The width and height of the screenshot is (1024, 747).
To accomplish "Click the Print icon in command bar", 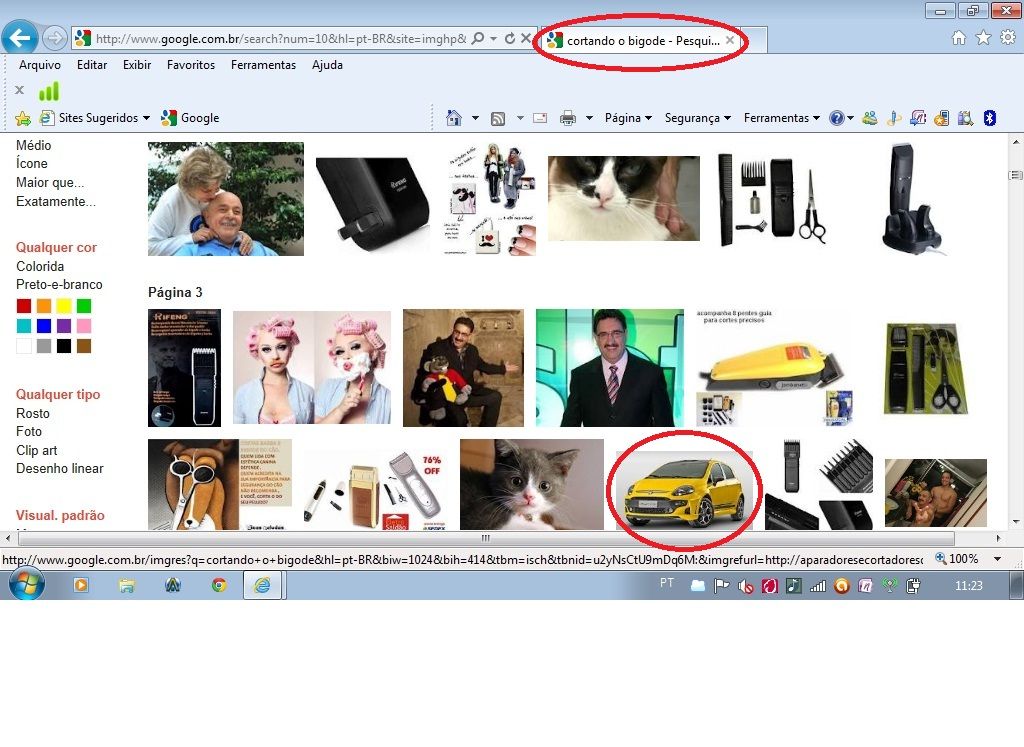I will [x=568, y=118].
